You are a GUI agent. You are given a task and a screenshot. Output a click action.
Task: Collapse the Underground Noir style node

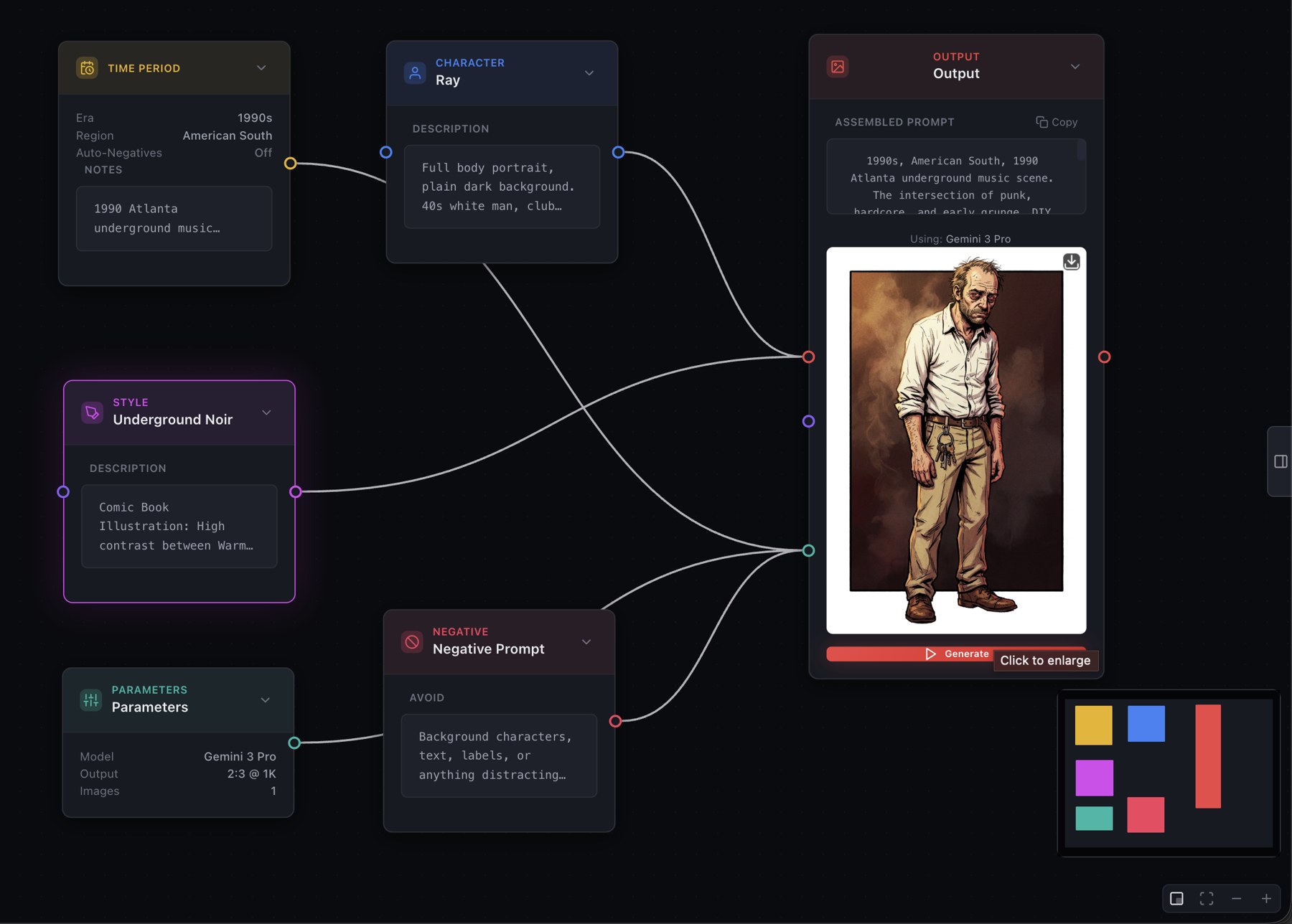(266, 412)
